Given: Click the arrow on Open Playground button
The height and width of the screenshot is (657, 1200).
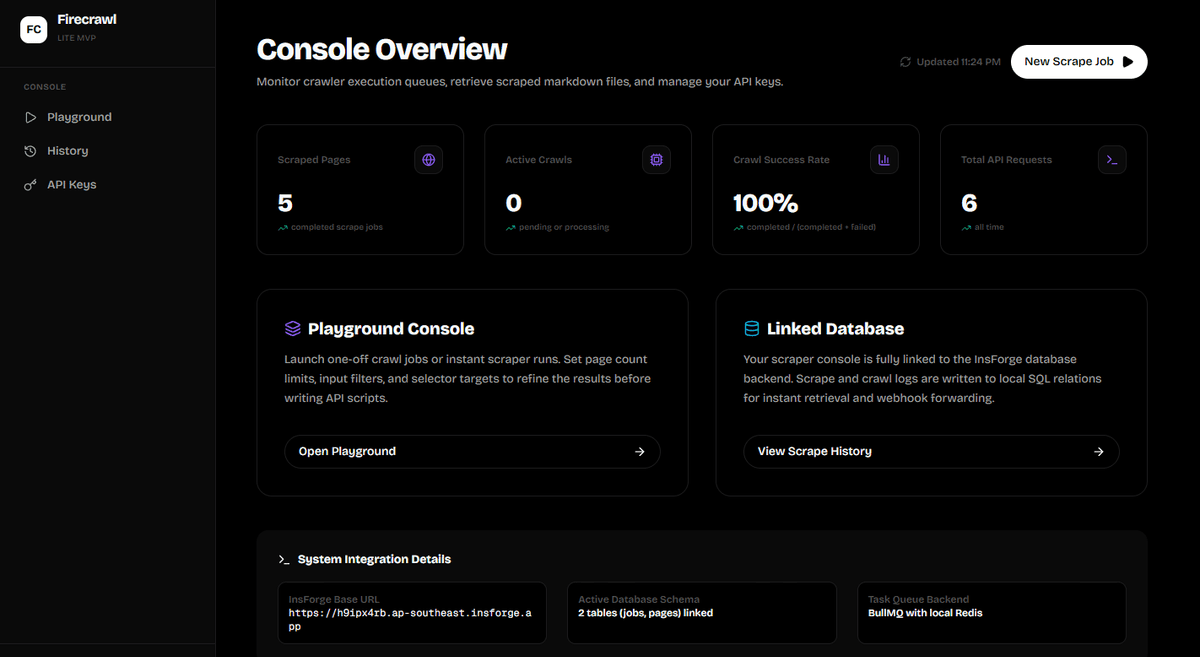Looking at the screenshot, I should tap(640, 452).
